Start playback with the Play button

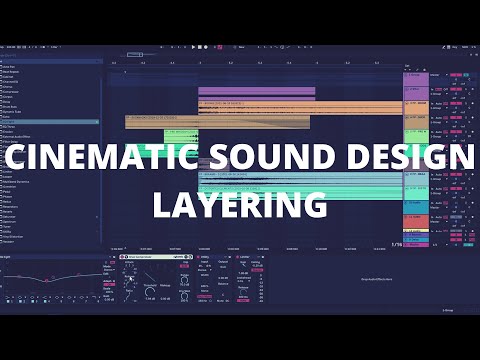(193, 47)
